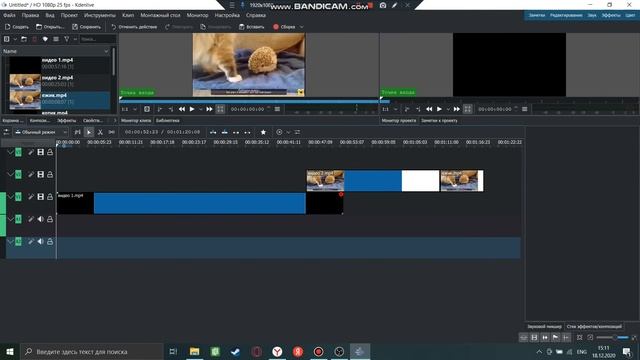This screenshot has height=360, width=640.
Task: Fast forward in the clip monitor
Action: click(209, 109)
